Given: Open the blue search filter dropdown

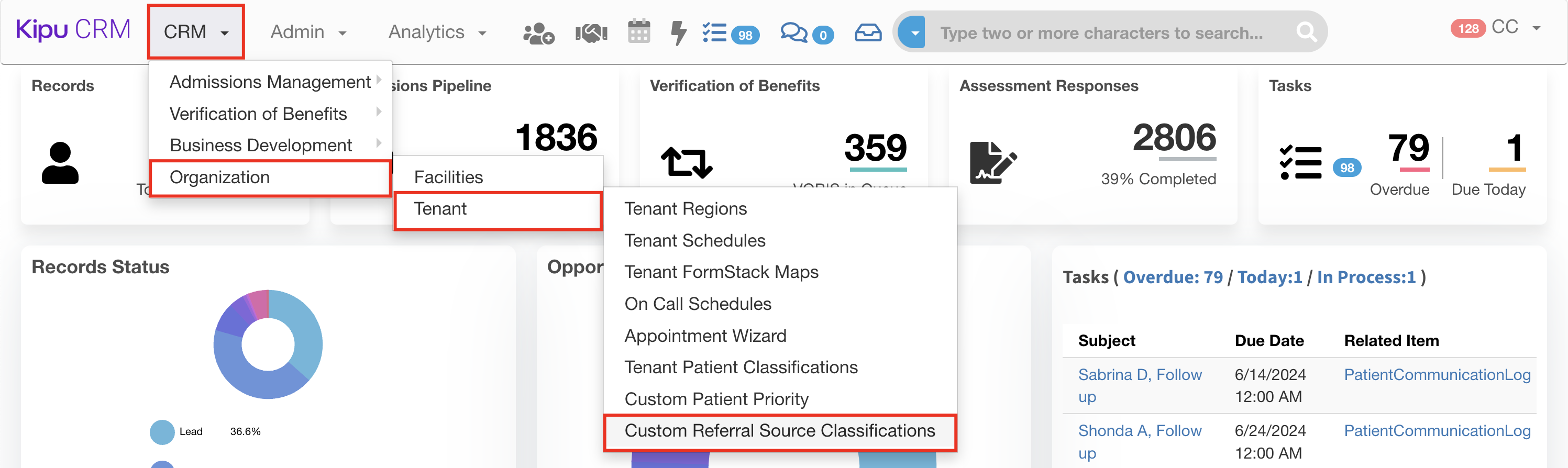Looking at the screenshot, I should [913, 32].
